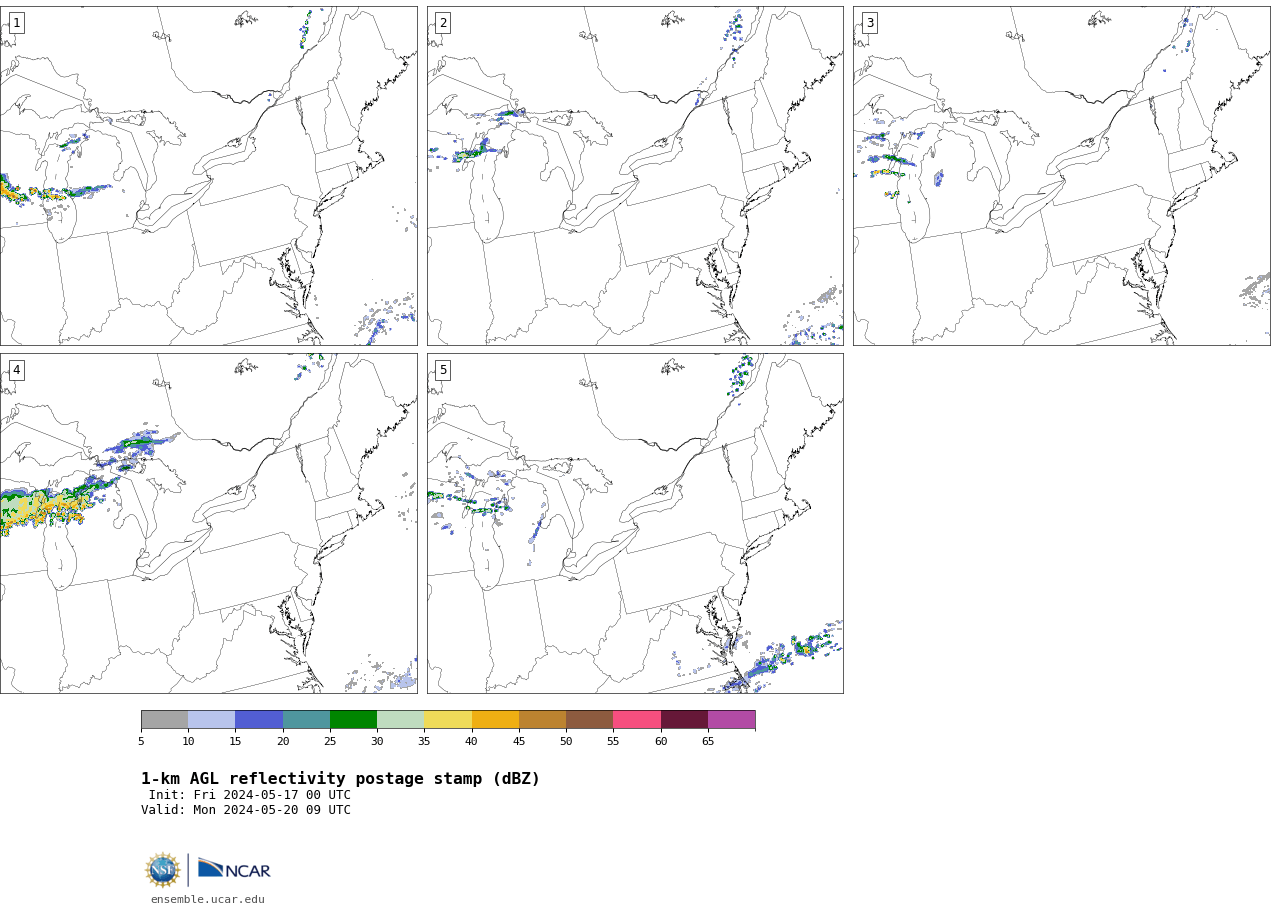1280x910 pixels.
Task: Click panel number label 2
Action: click(x=443, y=23)
